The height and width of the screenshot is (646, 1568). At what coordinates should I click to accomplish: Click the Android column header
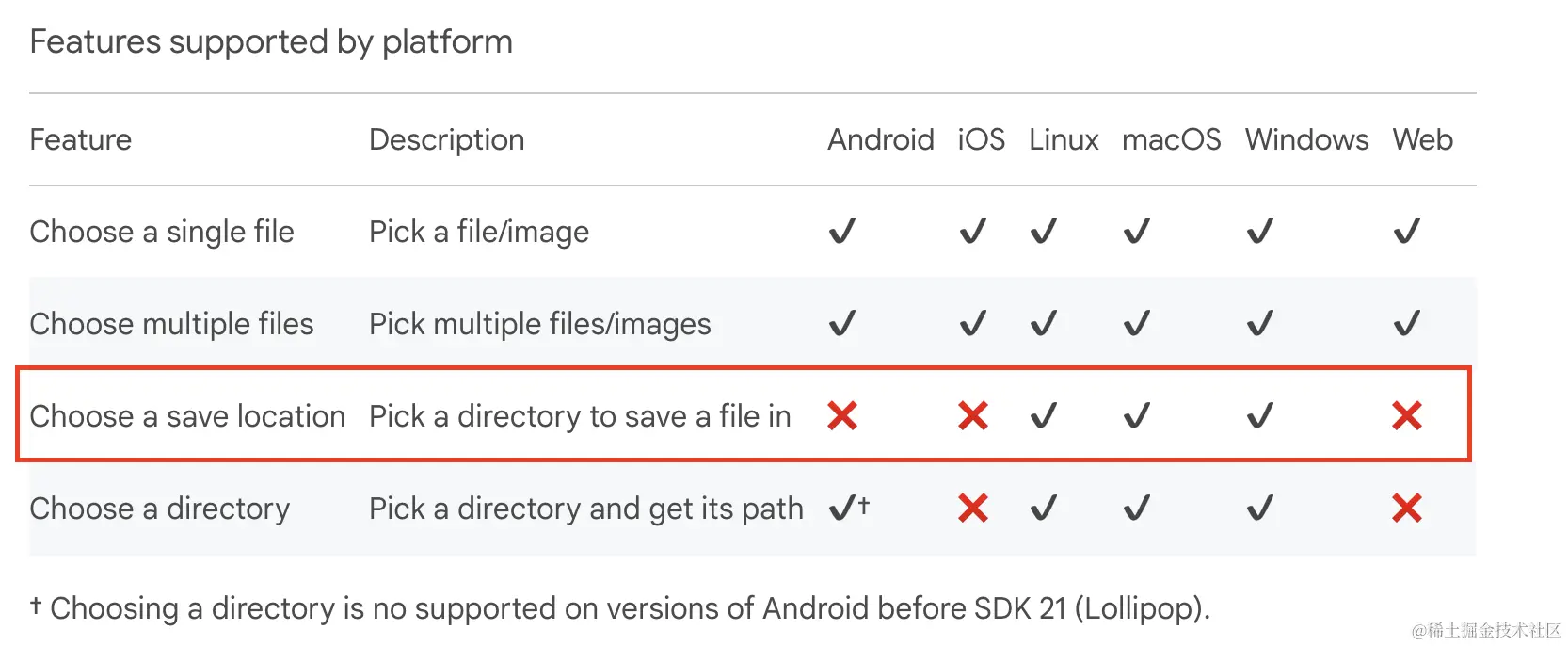[x=881, y=139]
